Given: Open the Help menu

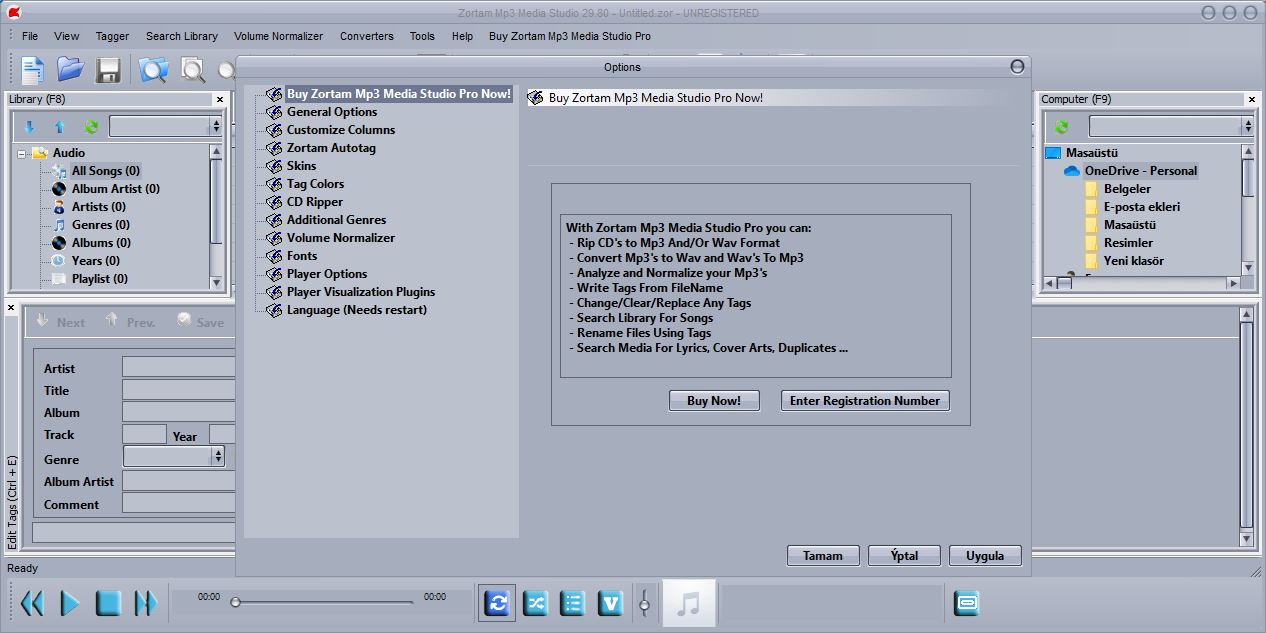Looking at the screenshot, I should pos(462,36).
